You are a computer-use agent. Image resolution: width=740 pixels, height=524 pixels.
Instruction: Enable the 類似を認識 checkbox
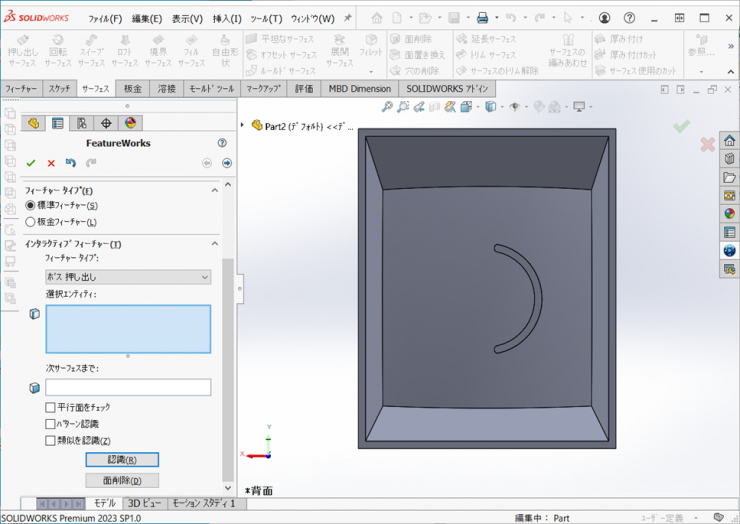(x=50, y=440)
